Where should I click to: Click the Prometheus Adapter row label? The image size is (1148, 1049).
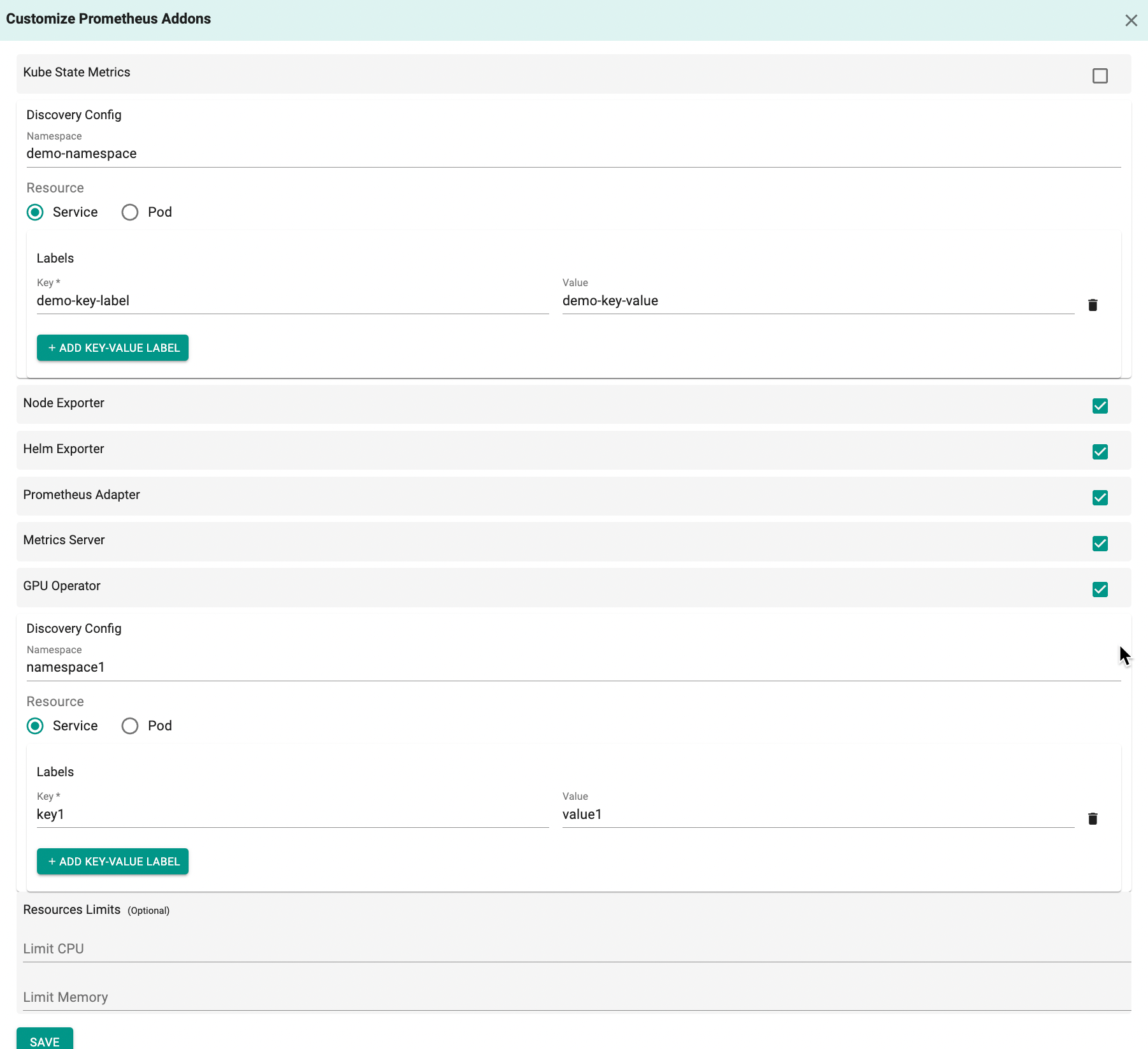[x=82, y=495]
